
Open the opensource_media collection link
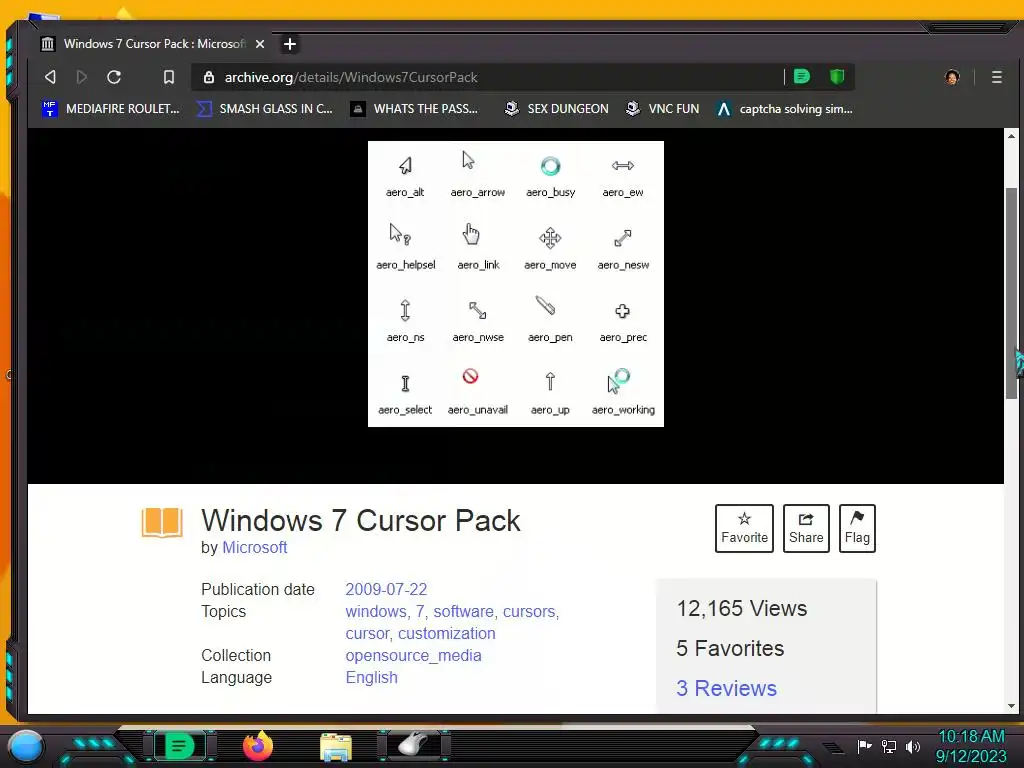coord(413,655)
